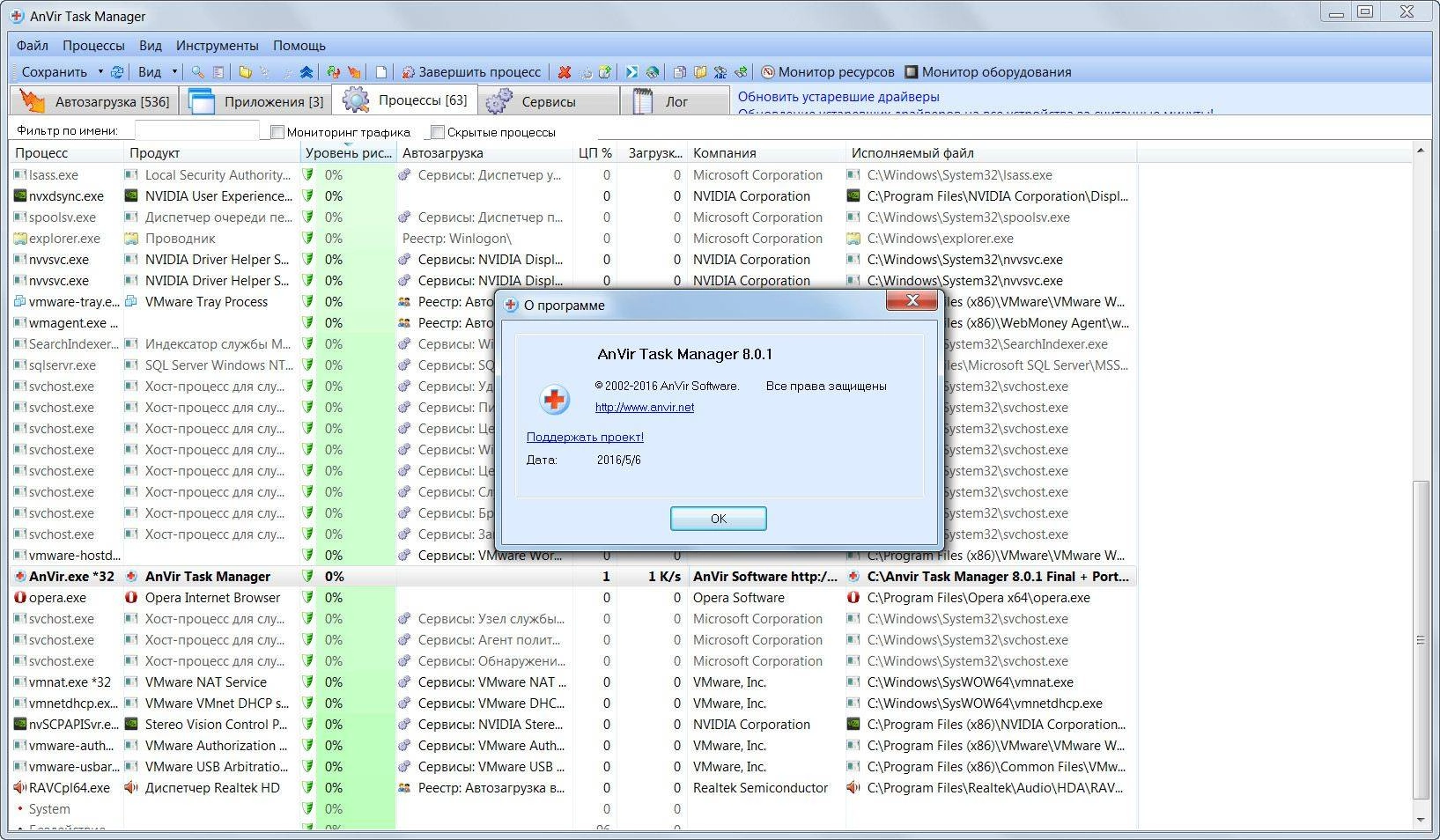Click the green arrow icon before Монитор ресурсов
1440x840 pixels.
741,72
